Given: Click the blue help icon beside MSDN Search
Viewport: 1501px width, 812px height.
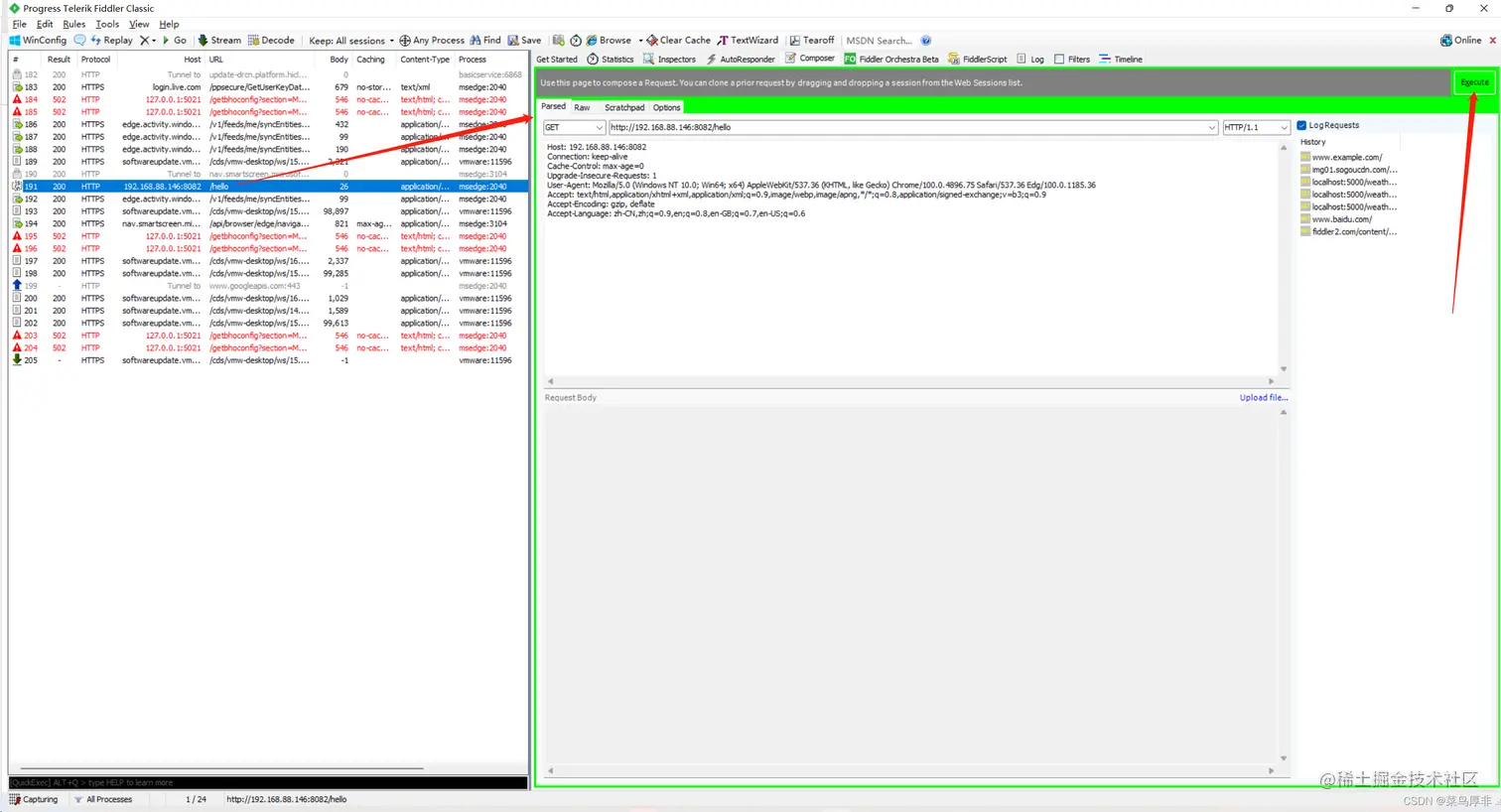Looking at the screenshot, I should [926, 41].
